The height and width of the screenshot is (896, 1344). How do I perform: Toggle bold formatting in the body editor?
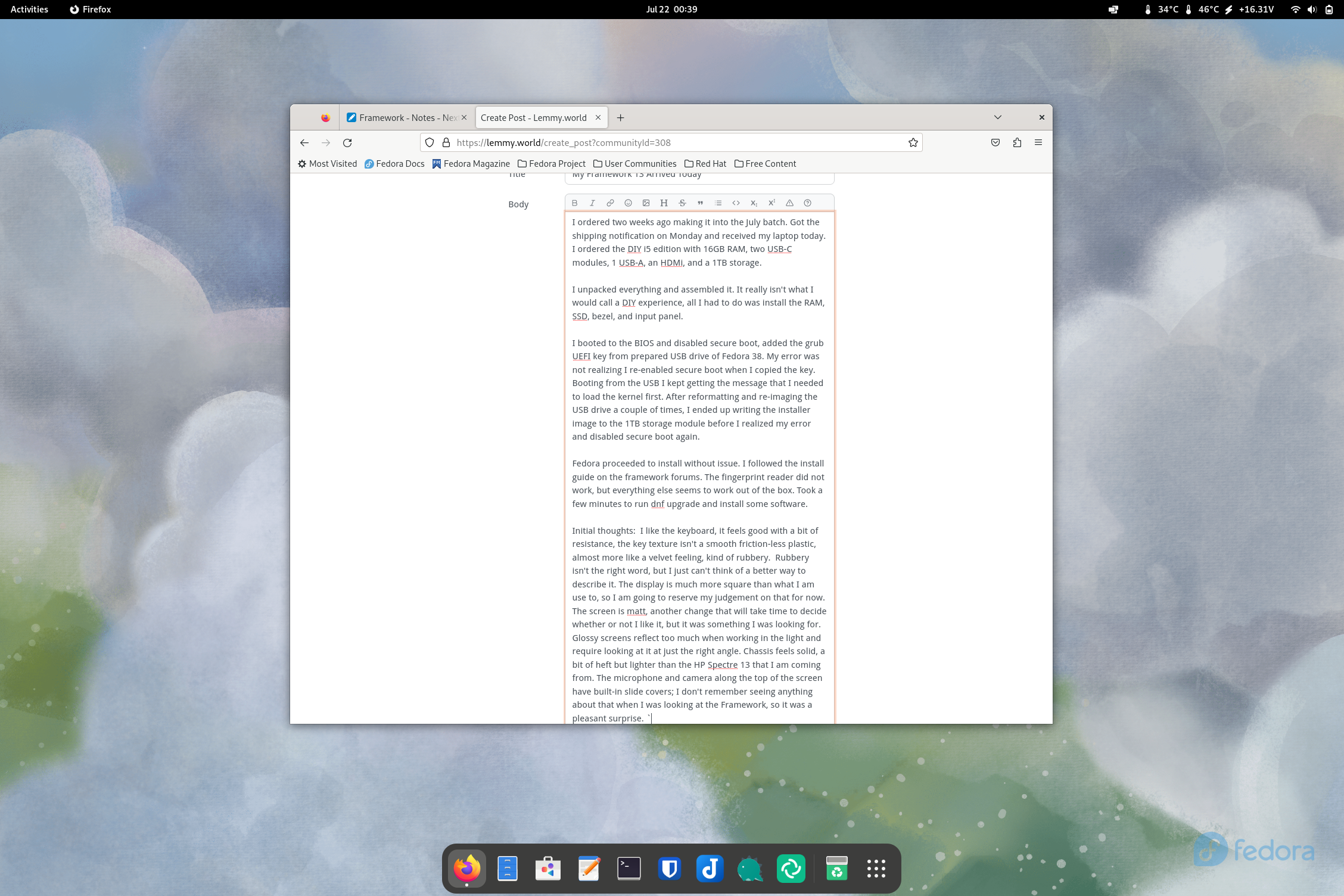(574, 203)
